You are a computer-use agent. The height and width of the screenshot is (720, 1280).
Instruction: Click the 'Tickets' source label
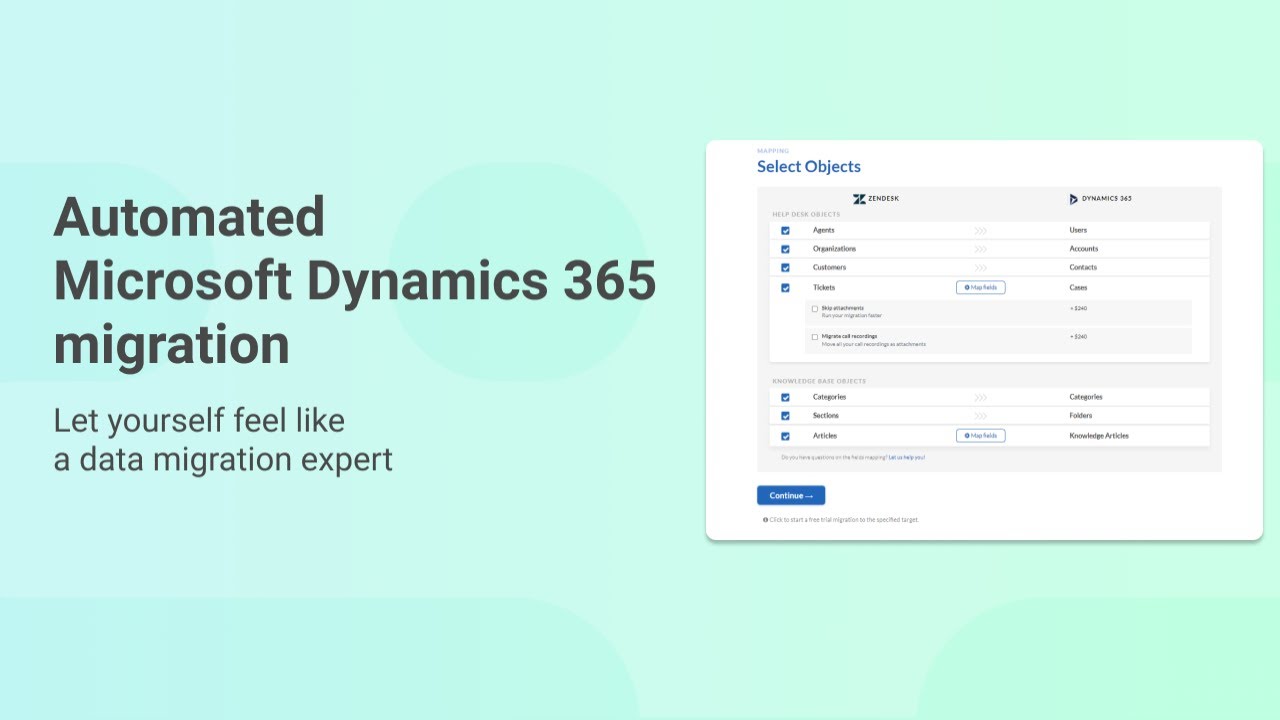(824, 288)
